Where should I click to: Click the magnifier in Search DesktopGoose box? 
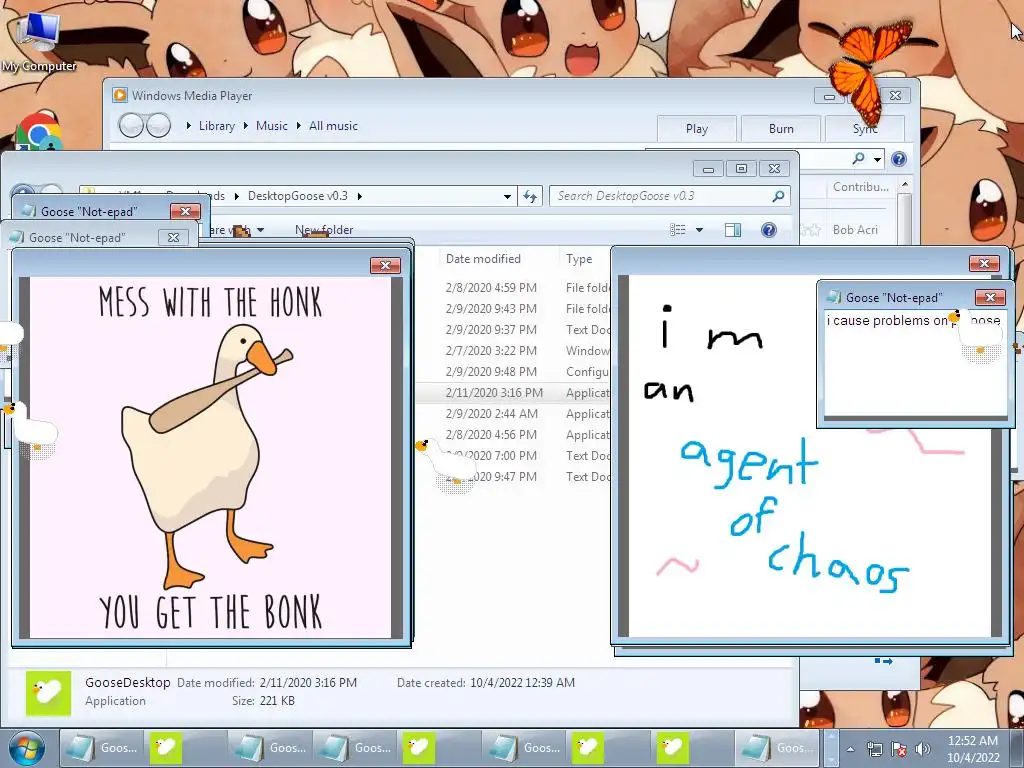coord(778,196)
